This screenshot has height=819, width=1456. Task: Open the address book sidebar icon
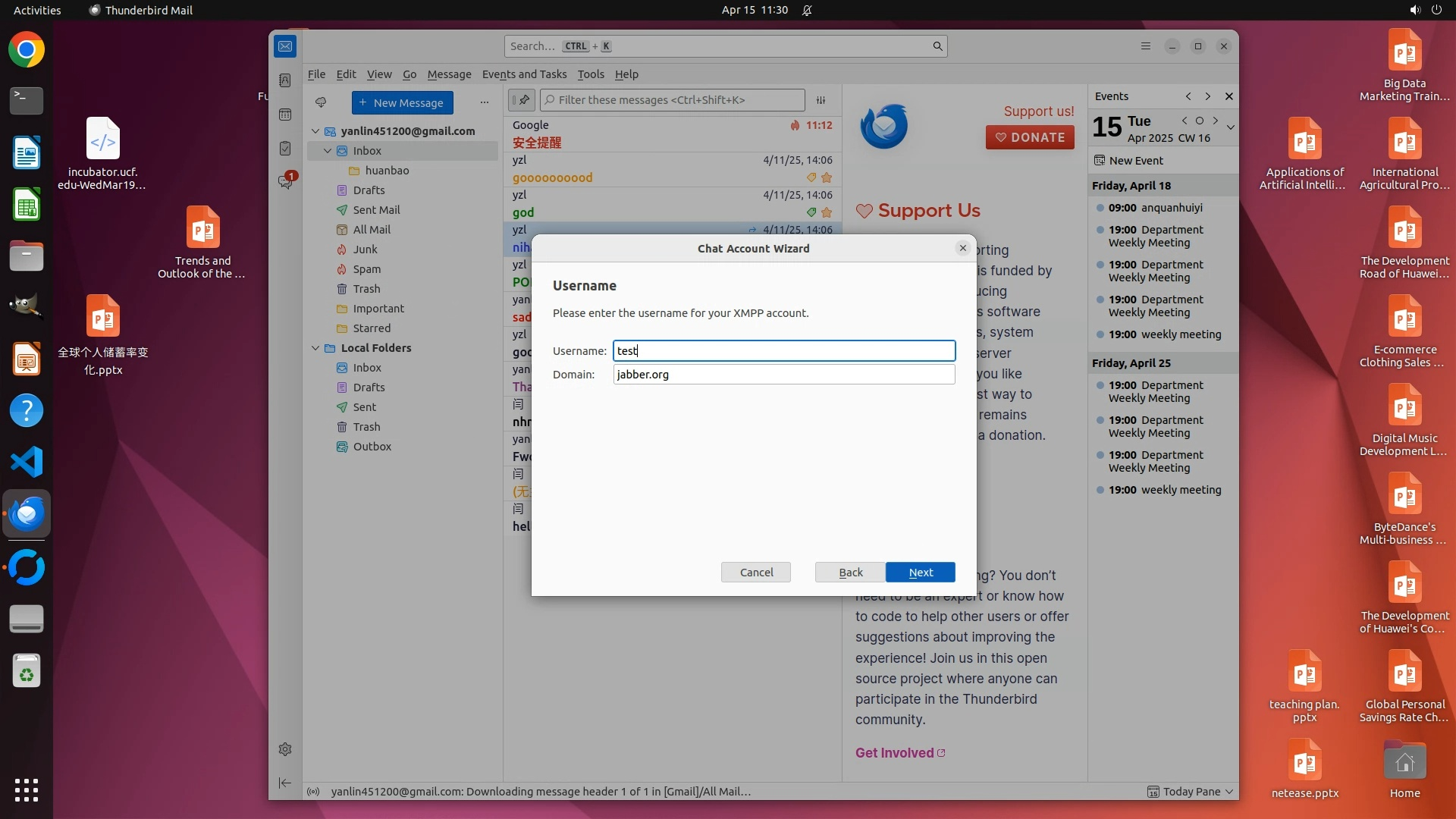285,80
